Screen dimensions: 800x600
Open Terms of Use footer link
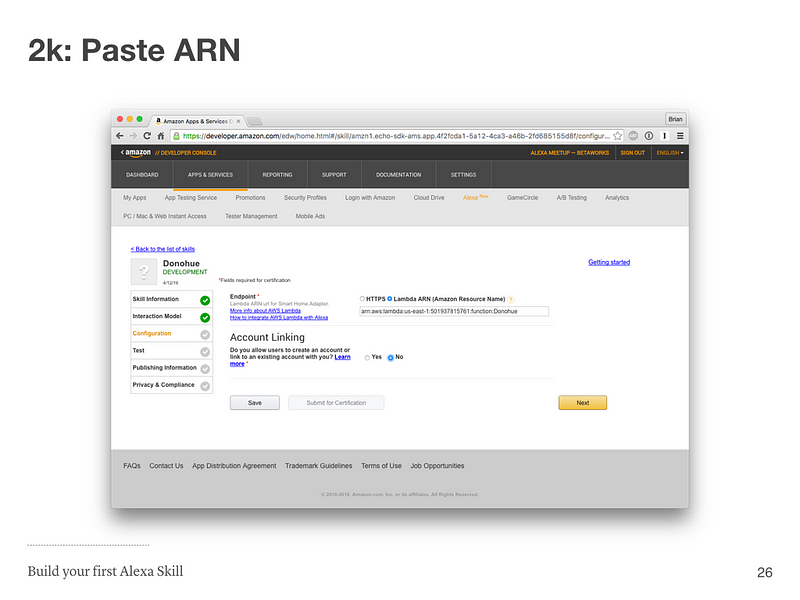click(381, 466)
